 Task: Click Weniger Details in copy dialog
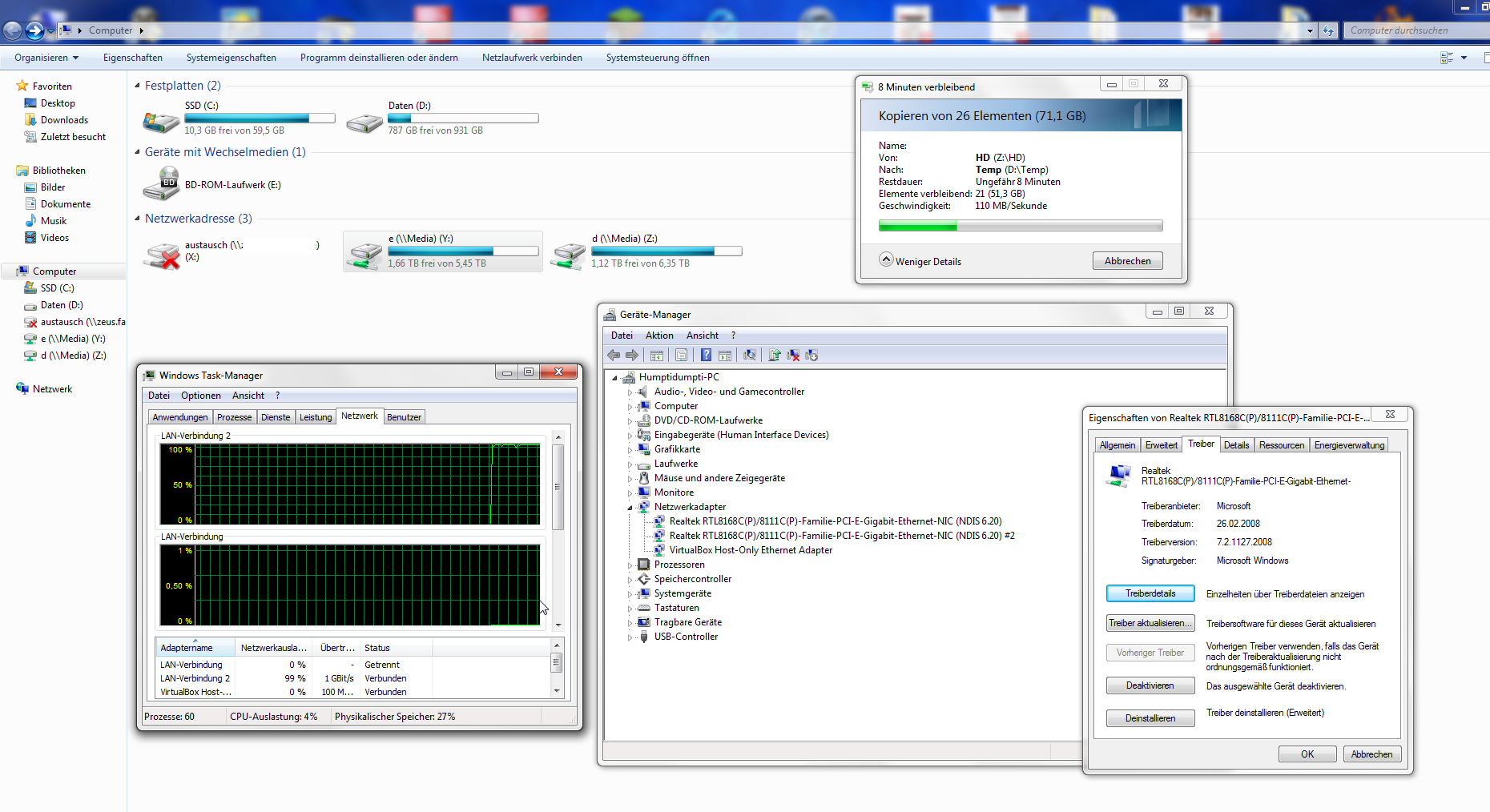click(920, 261)
